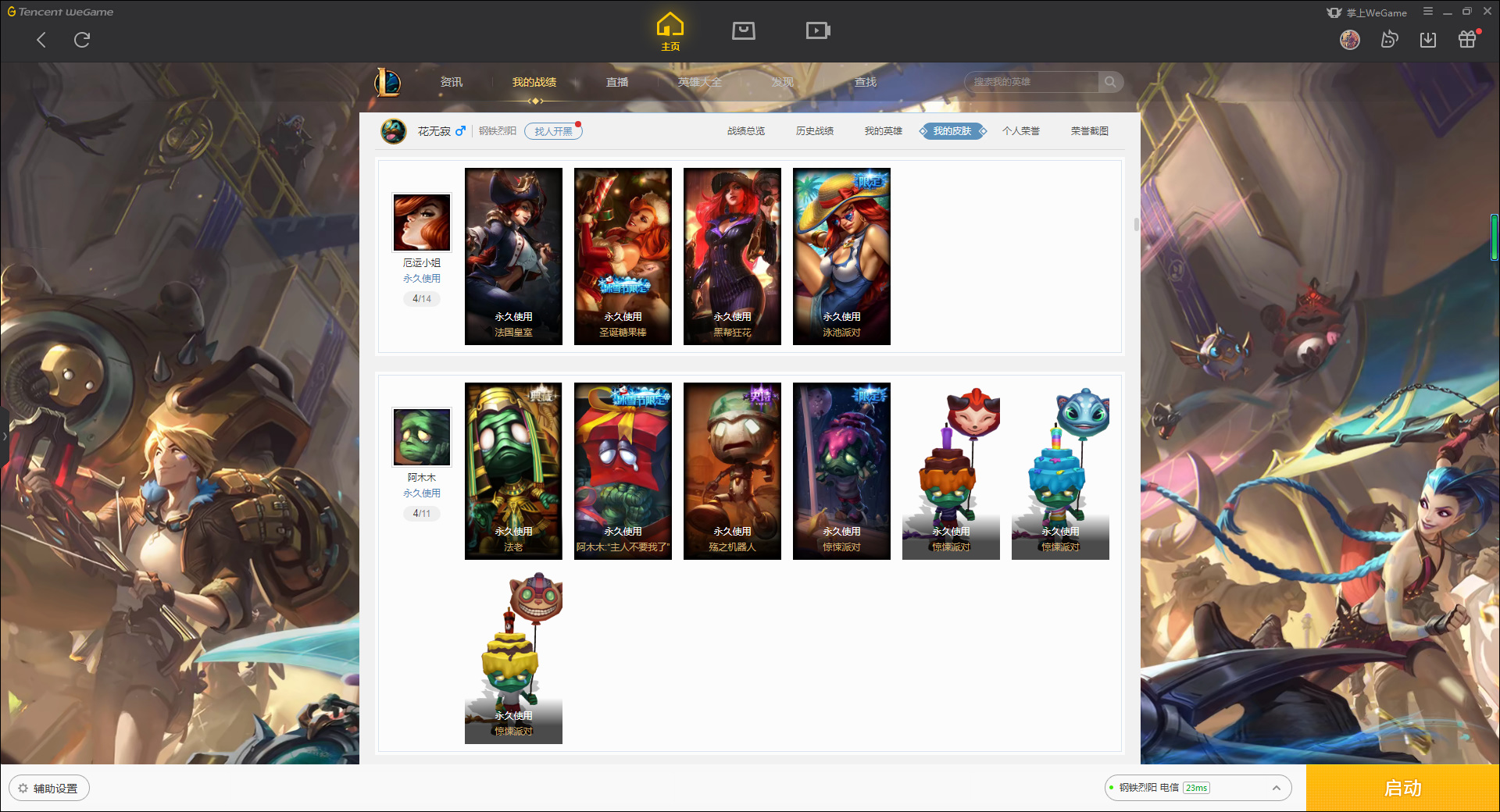Open the home tab icon labeled 主页
The image size is (1500, 812).
(x=670, y=32)
